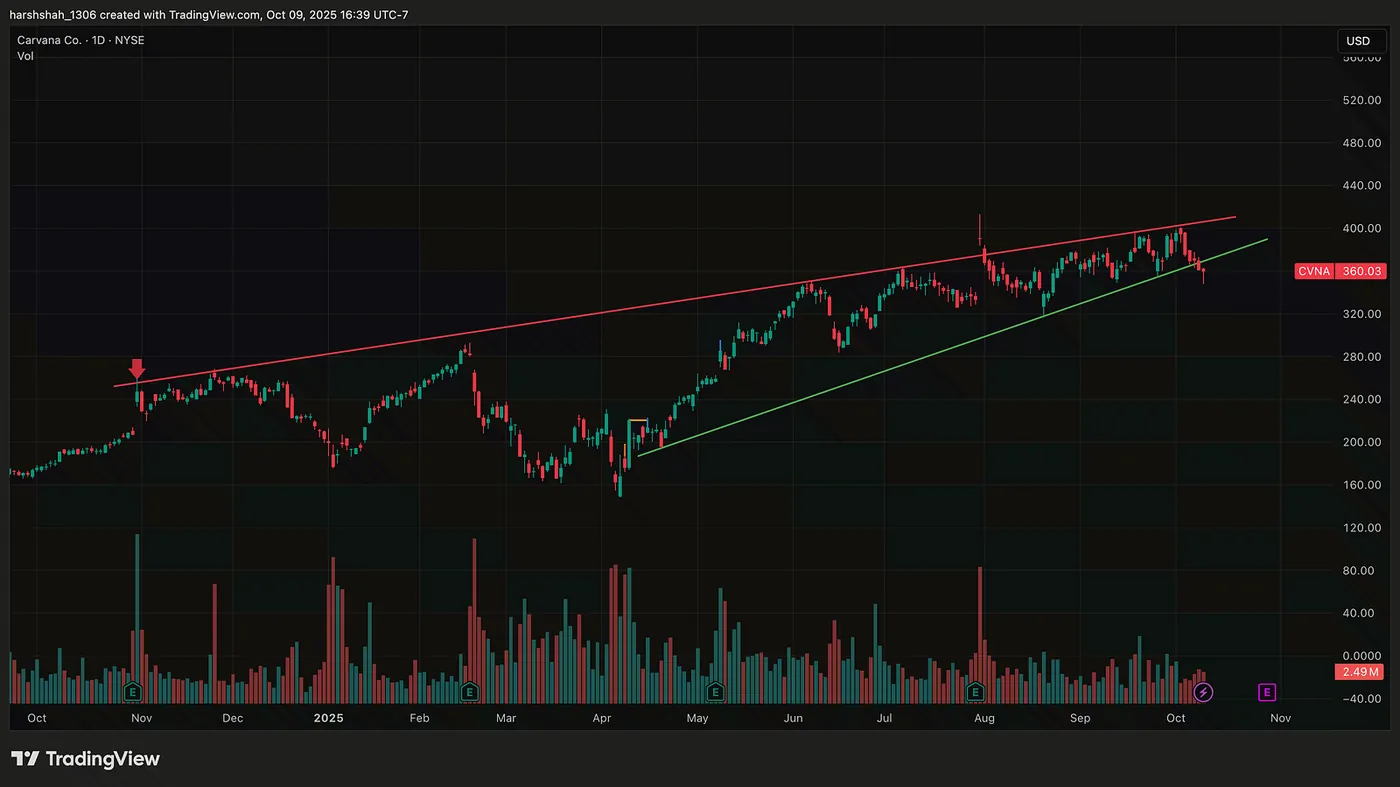Image resolution: width=1400 pixels, height=787 pixels.
Task: Open the earnings E marker between Feb and Mar
Action: coord(469,691)
